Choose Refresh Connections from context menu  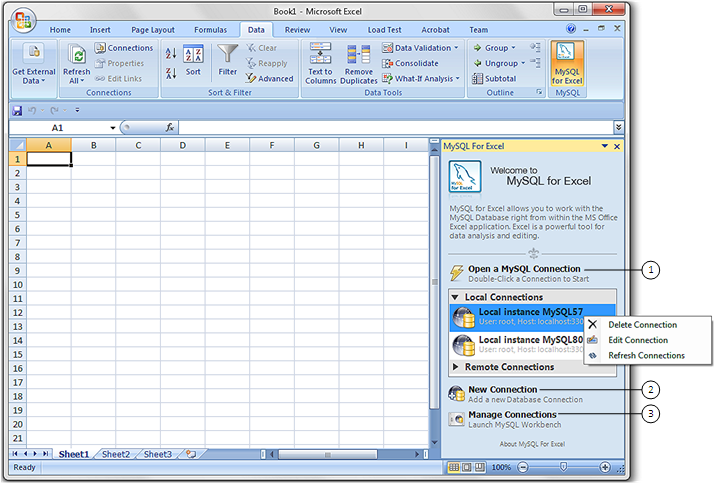click(646, 355)
